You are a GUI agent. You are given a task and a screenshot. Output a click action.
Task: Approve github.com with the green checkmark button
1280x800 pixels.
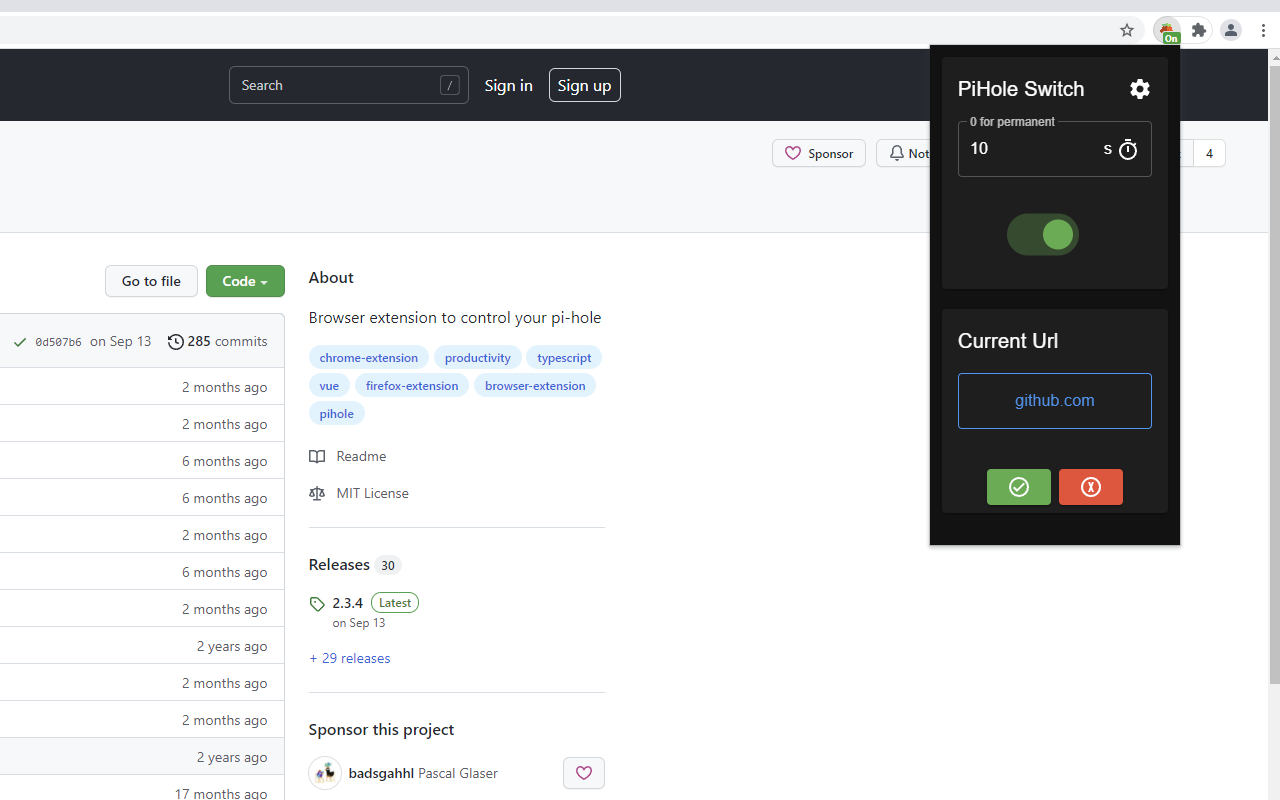pos(1018,487)
